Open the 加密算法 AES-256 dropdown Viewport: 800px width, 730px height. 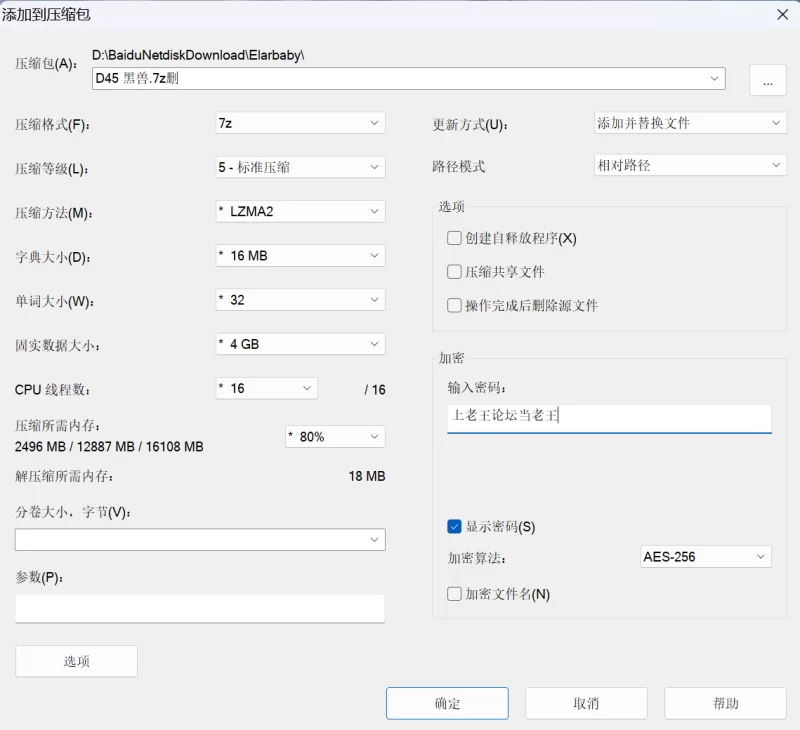706,557
